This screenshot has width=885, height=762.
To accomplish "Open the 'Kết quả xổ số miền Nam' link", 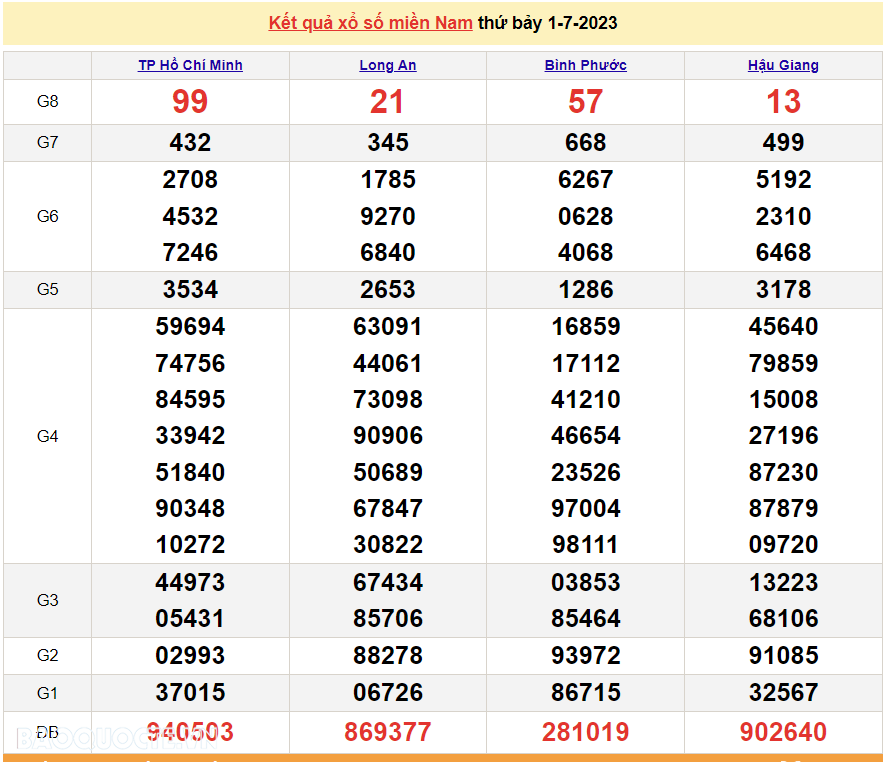I will pyautogui.click(x=370, y=23).
